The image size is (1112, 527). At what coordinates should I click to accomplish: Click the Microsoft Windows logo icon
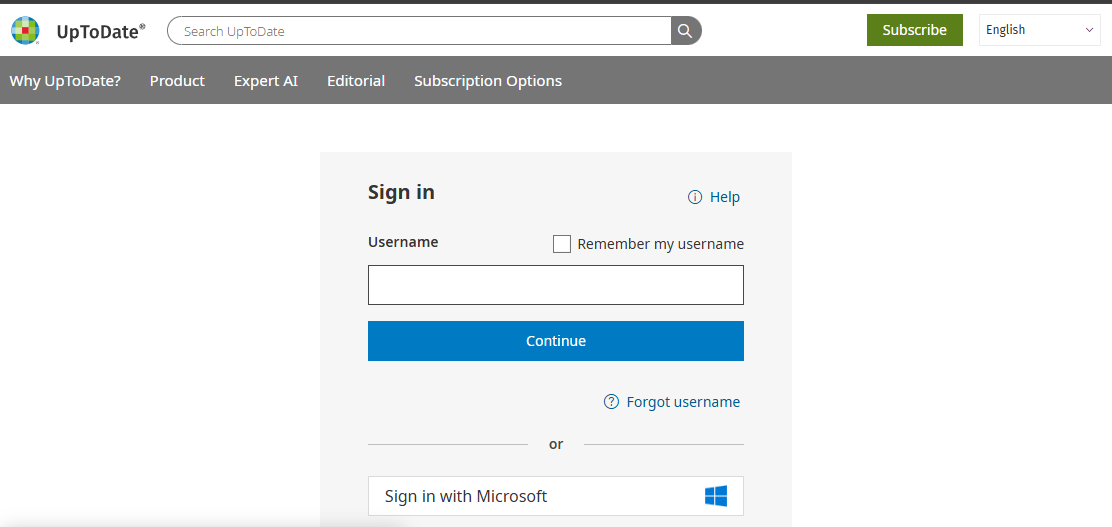[716, 496]
